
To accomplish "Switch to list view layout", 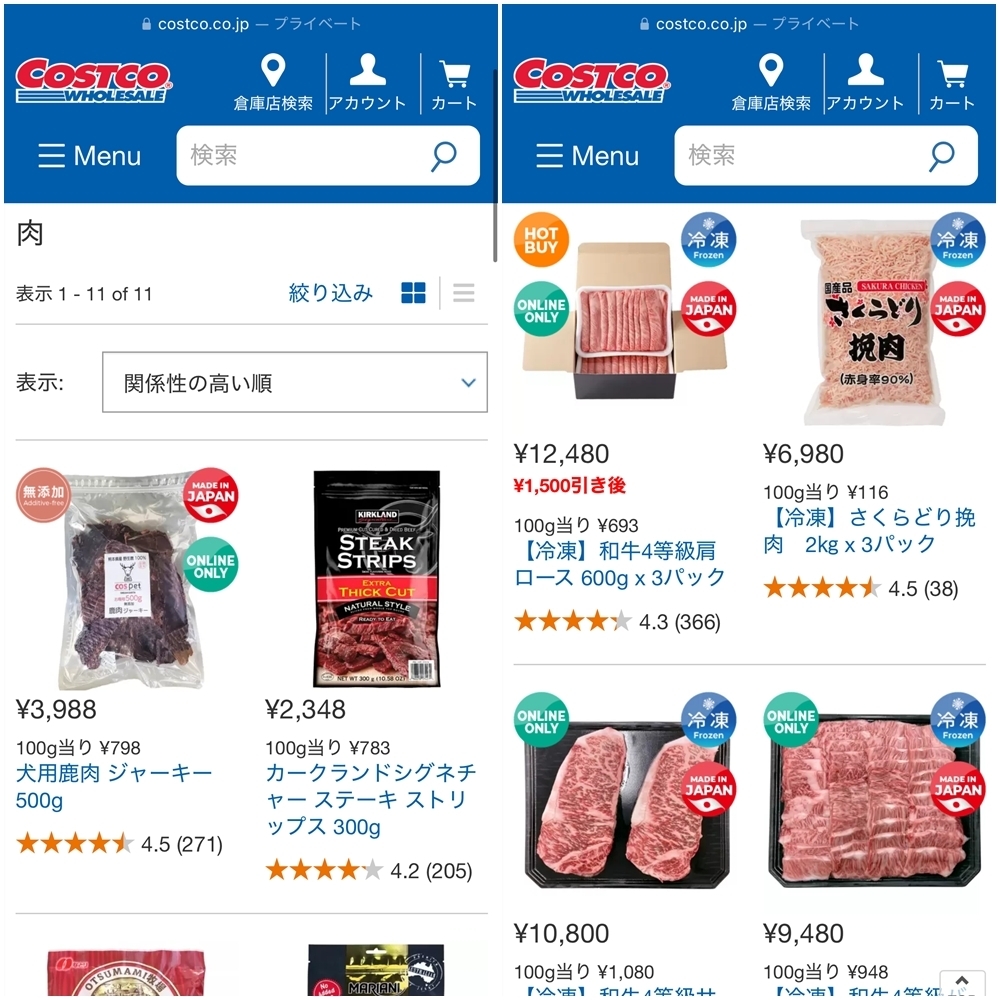I will point(464,293).
